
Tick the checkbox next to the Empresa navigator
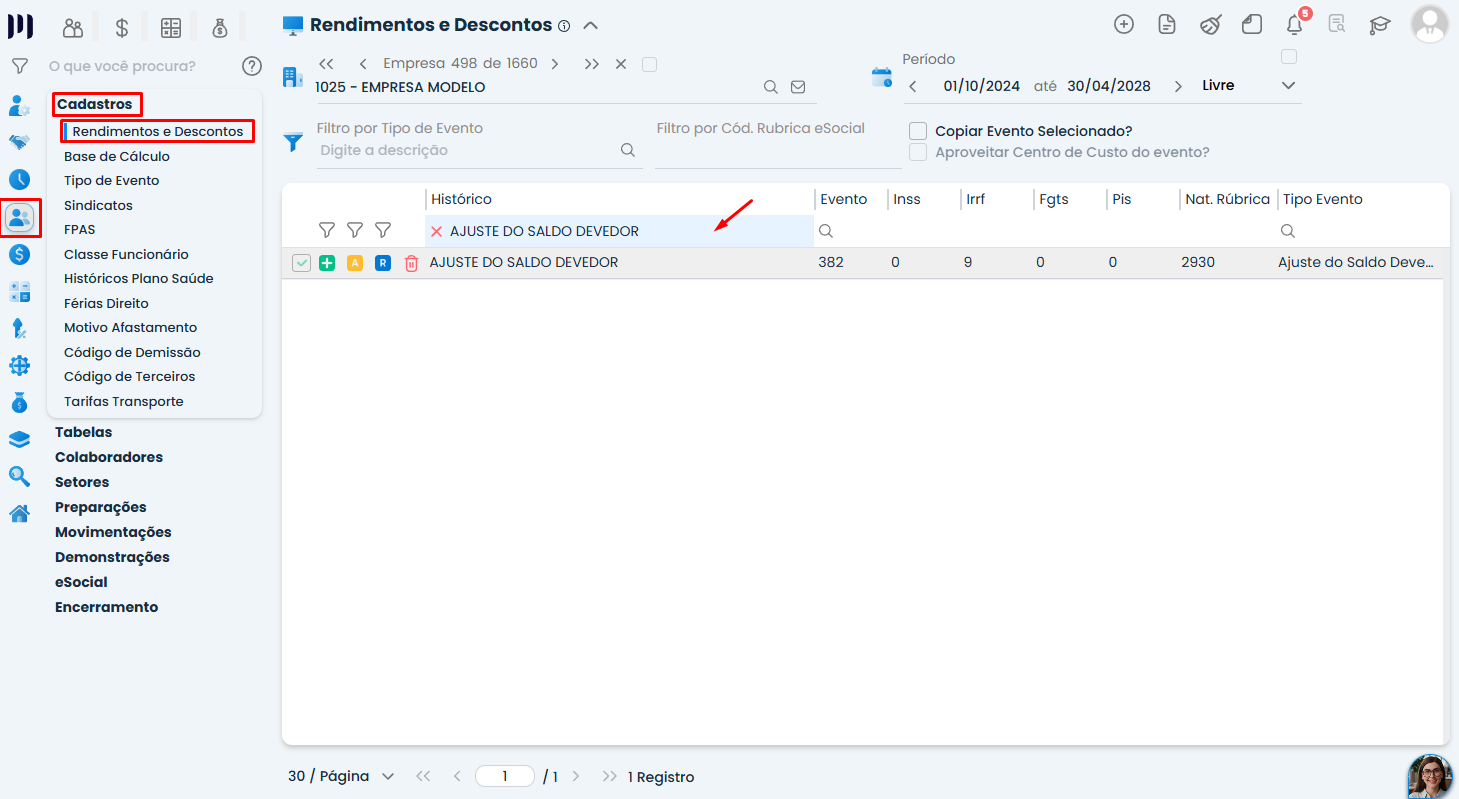(x=650, y=64)
